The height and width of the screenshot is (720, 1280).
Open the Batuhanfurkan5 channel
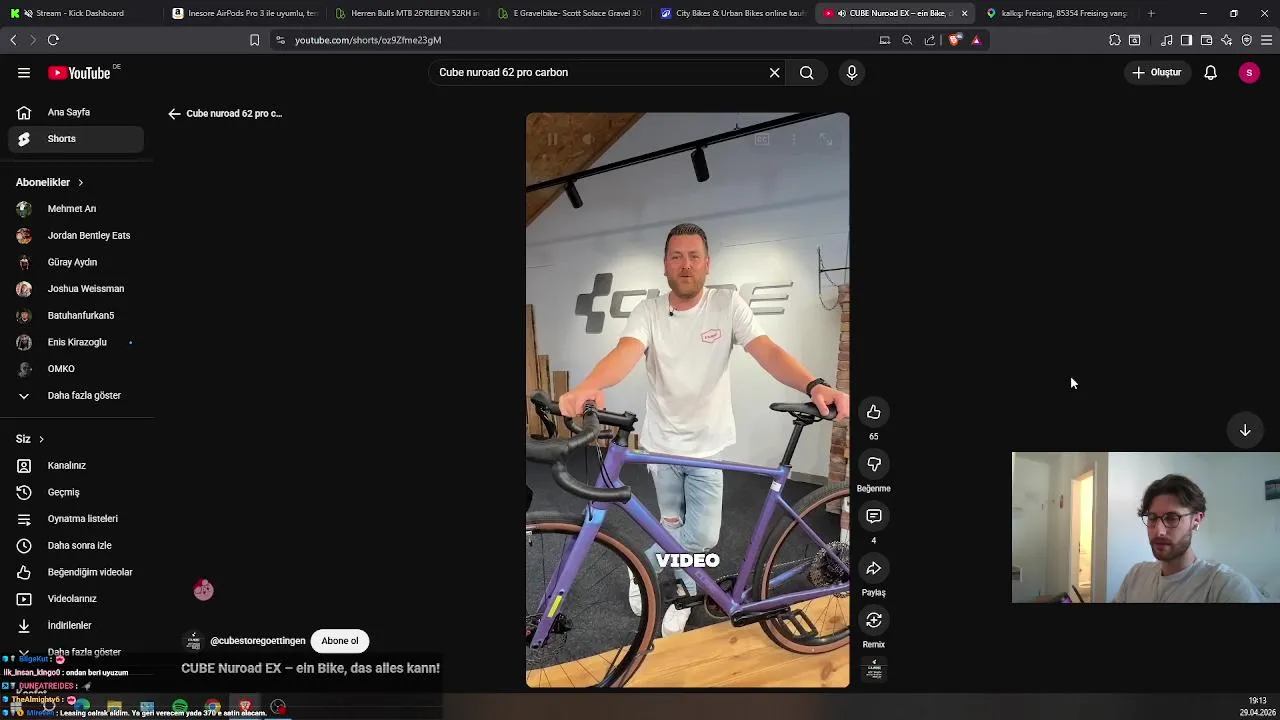tap(76, 315)
